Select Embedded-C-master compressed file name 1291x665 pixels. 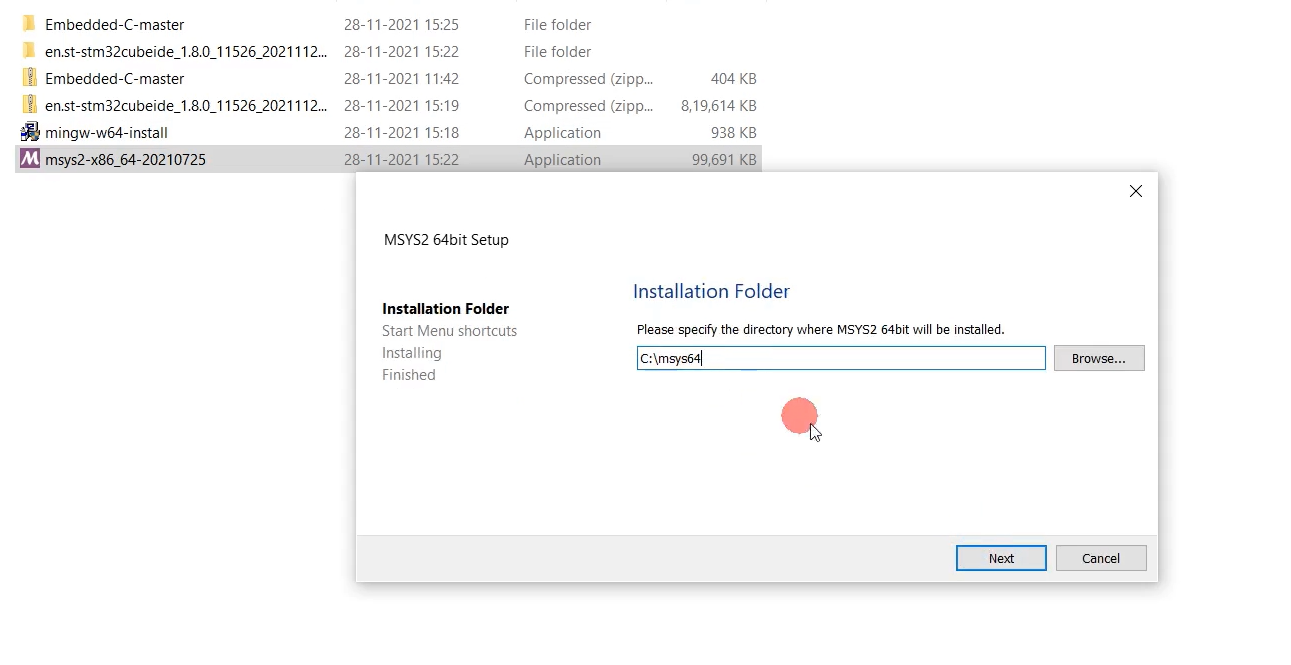coord(114,78)
